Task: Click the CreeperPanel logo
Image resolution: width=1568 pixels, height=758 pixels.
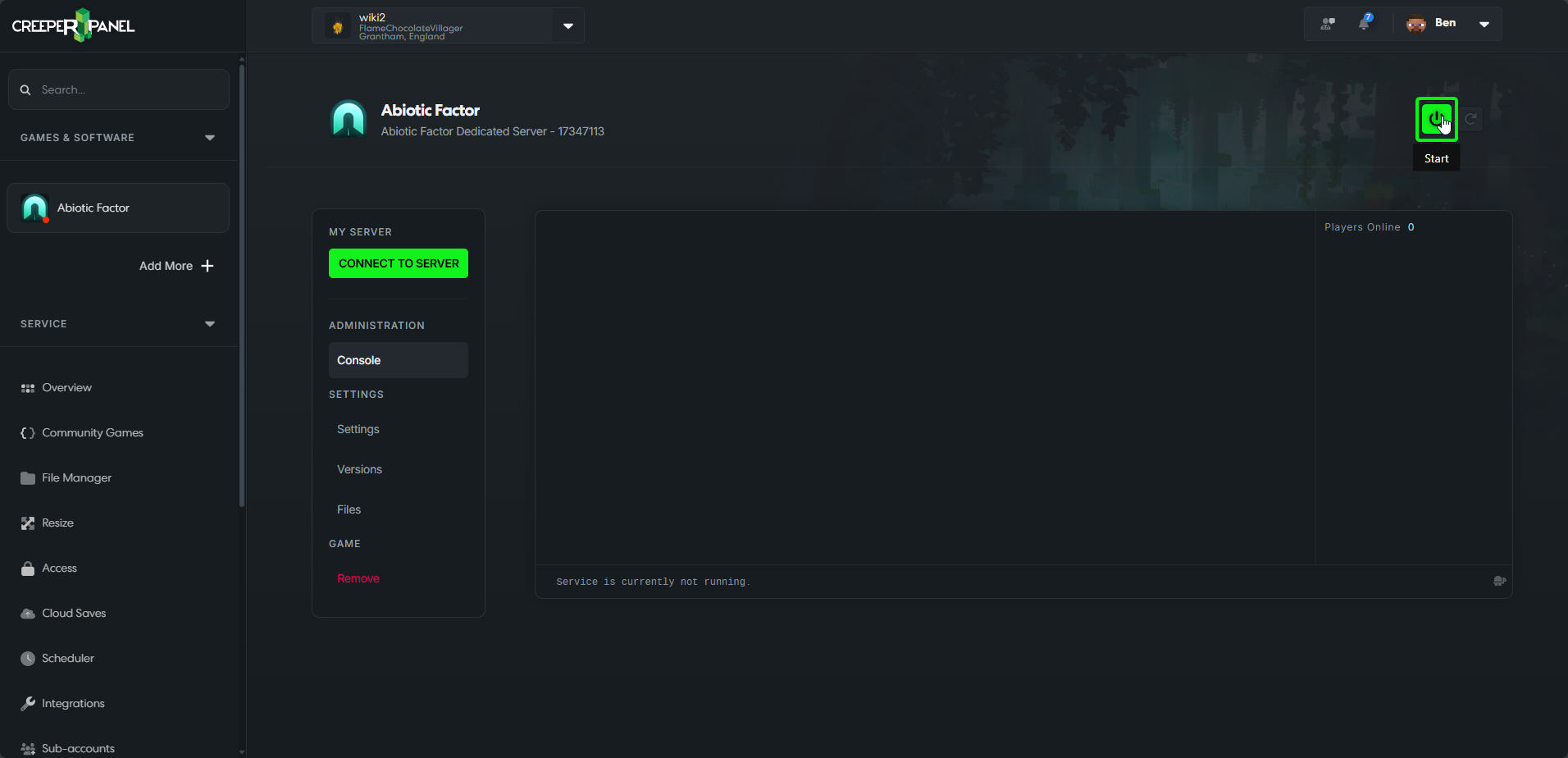Action: [x=73, y=25]
